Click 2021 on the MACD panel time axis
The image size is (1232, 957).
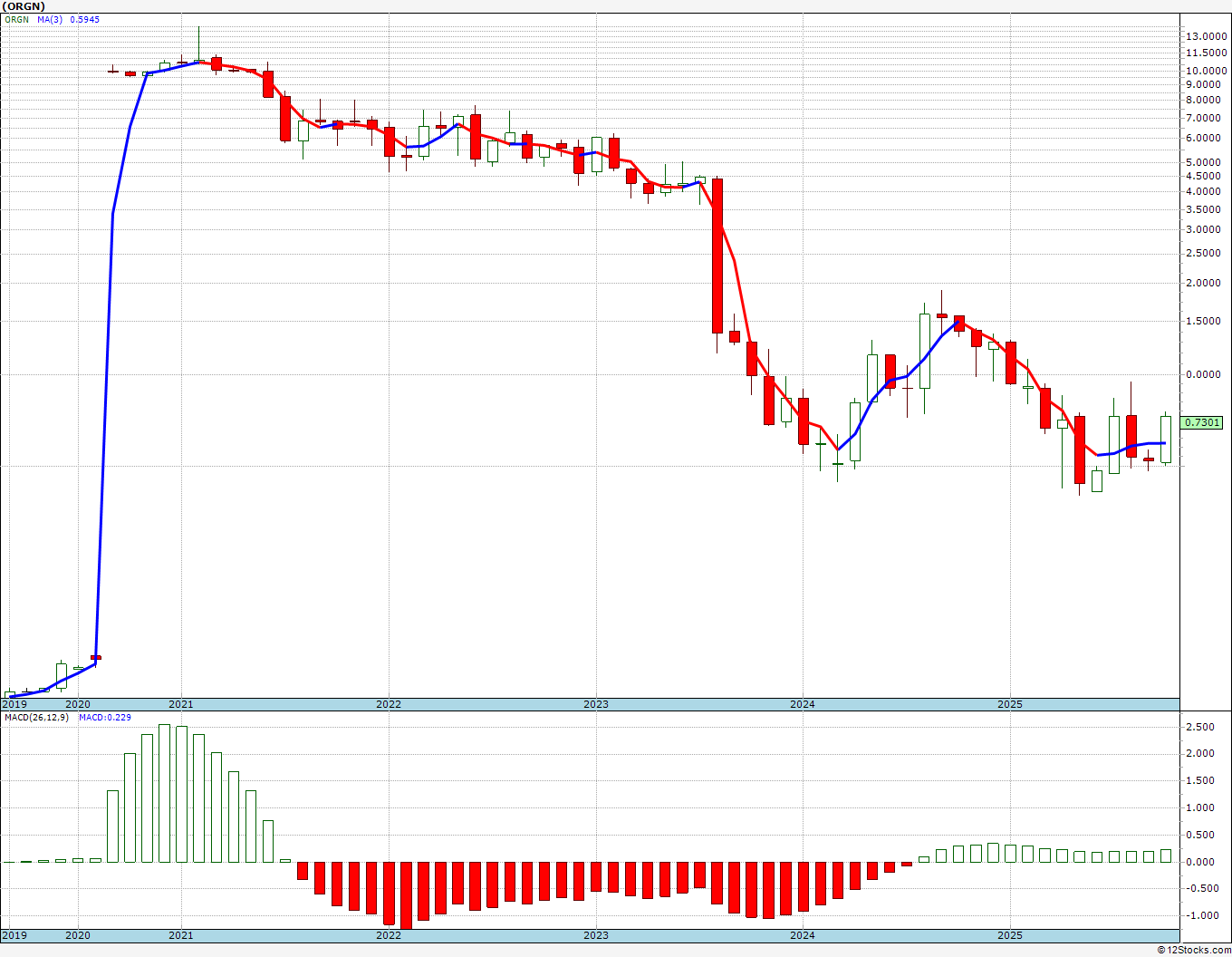pyautogui.click(x=181, y=935)
